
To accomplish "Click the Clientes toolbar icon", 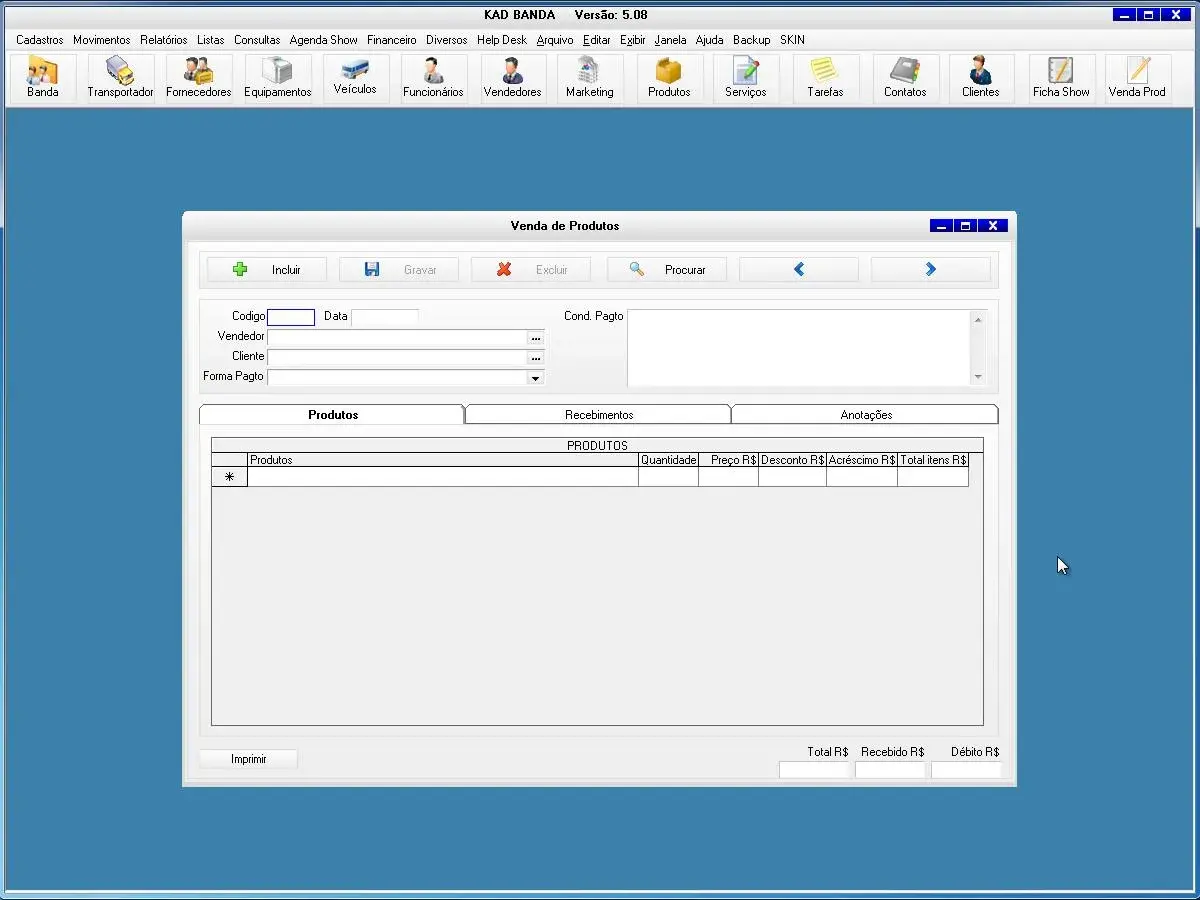I will [980, 78].
